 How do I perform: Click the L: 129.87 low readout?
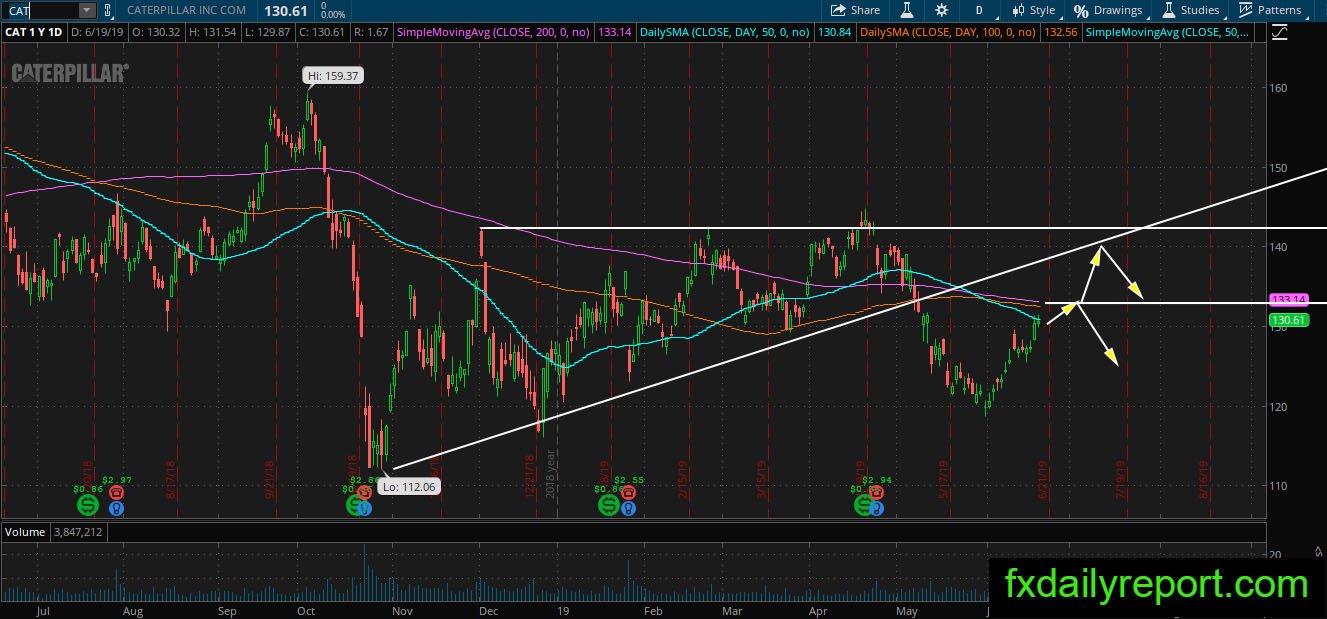point(270,32)
